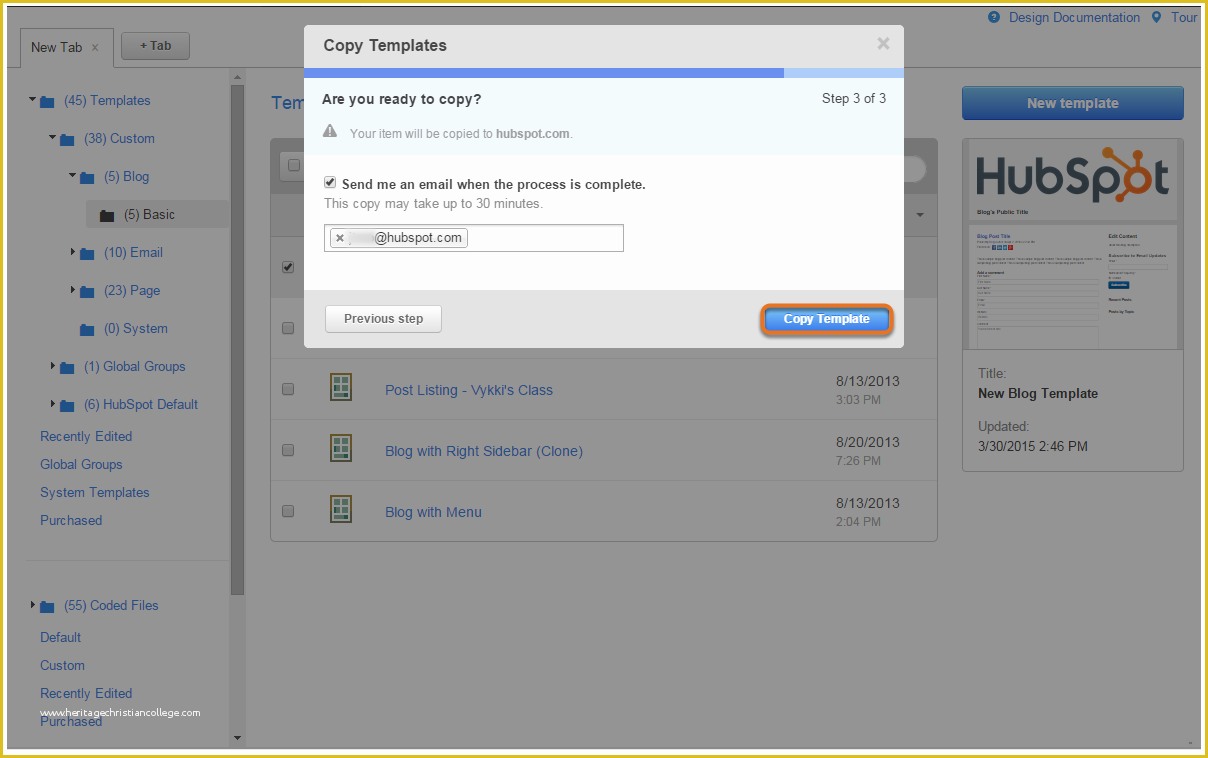Open Blog with Menu template

pos(433,512)
